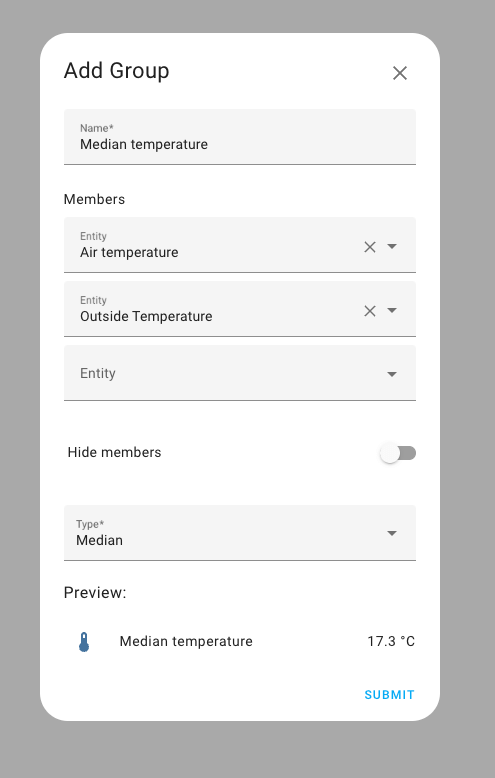This screenshot has height=778, width=495.
Task: Click the Members section heading
Action: click(x=94, y=199)
